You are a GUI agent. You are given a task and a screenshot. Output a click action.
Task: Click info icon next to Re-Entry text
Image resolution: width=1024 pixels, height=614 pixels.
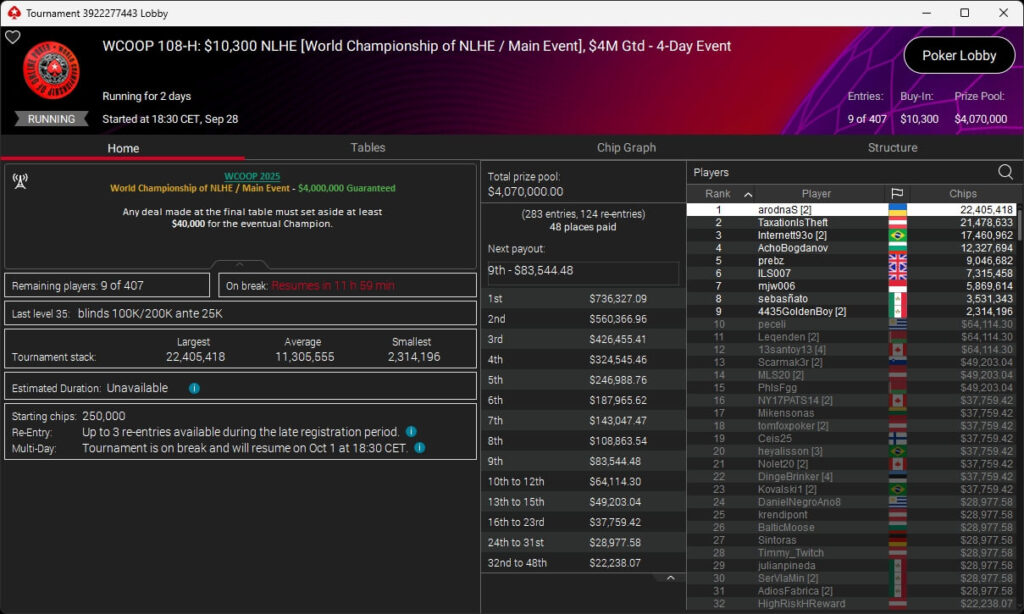click(x=411, y=432)
